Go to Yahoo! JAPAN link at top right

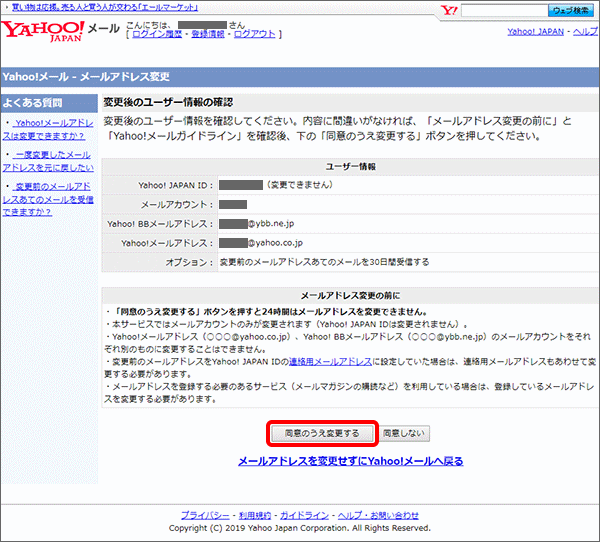[534, 32]
